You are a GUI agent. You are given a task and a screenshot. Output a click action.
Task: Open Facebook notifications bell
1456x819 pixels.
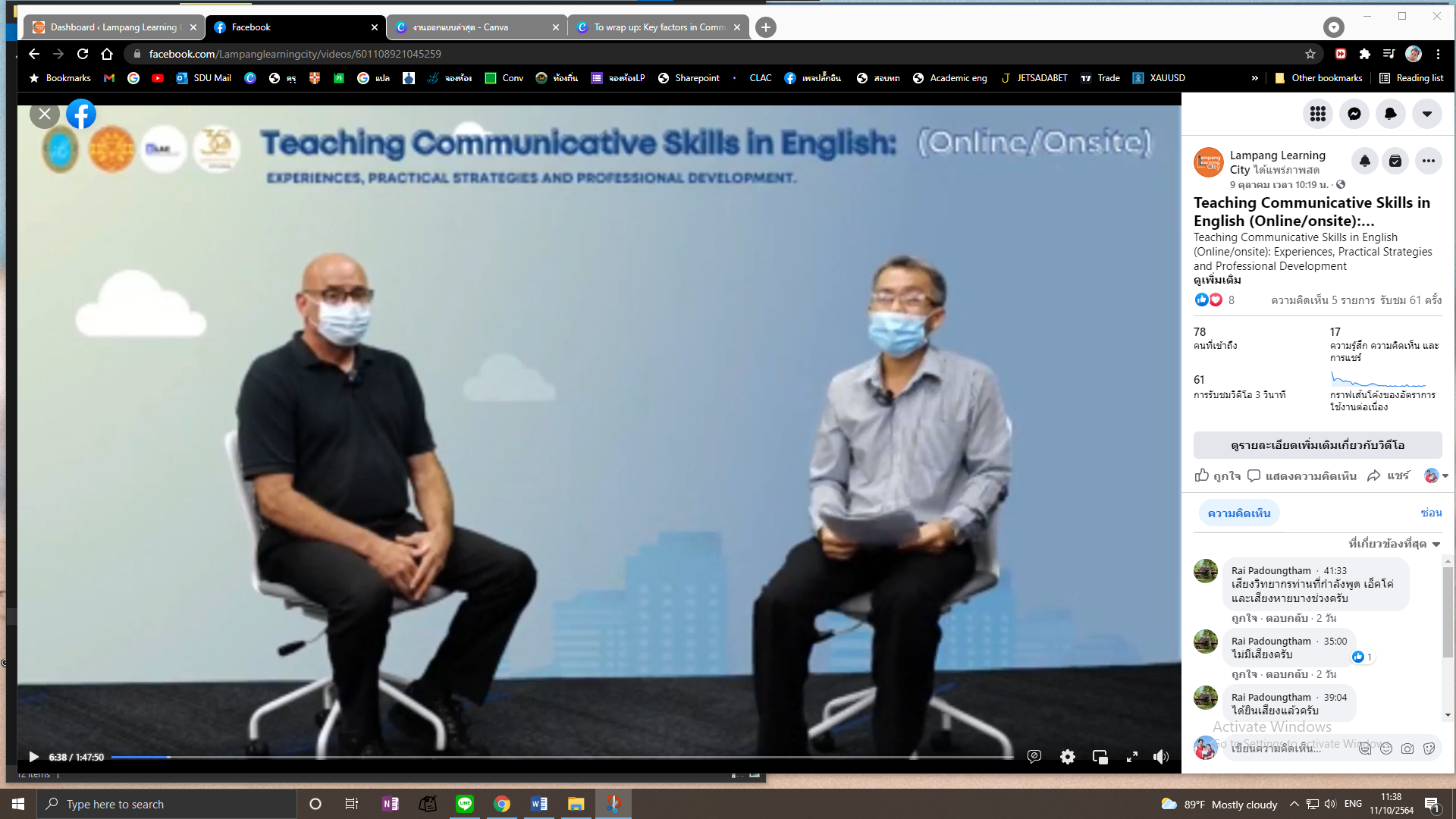tap(1390, 114)
